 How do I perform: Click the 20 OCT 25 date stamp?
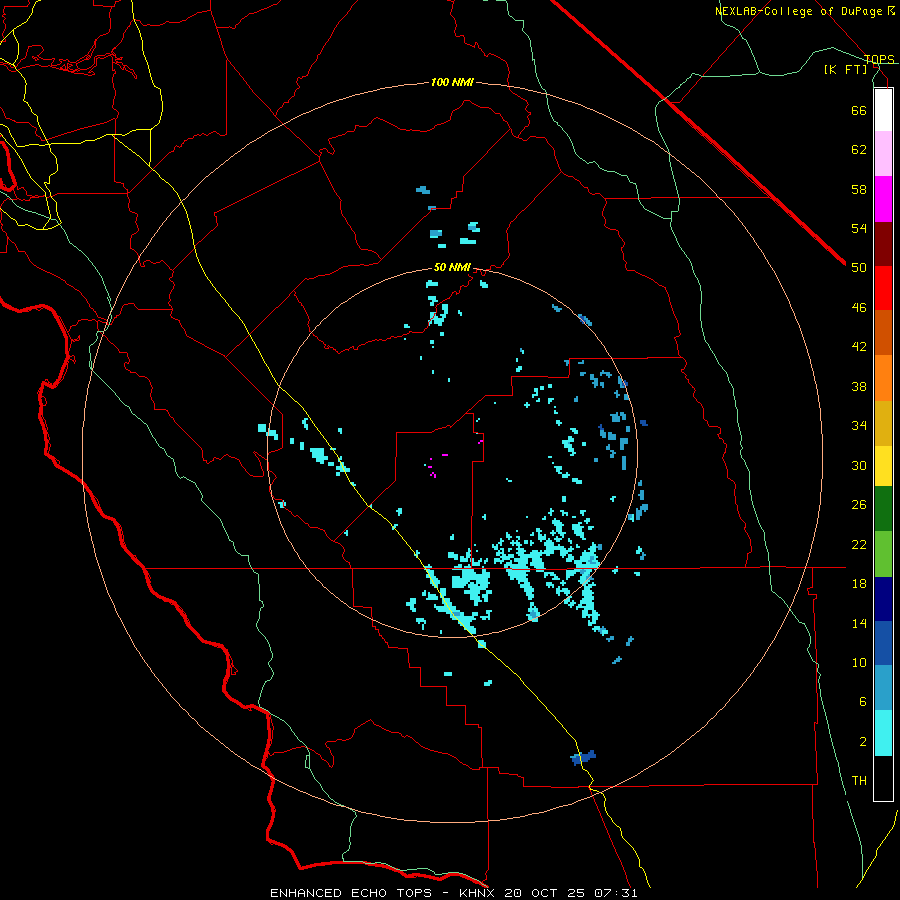coord(545,893)
